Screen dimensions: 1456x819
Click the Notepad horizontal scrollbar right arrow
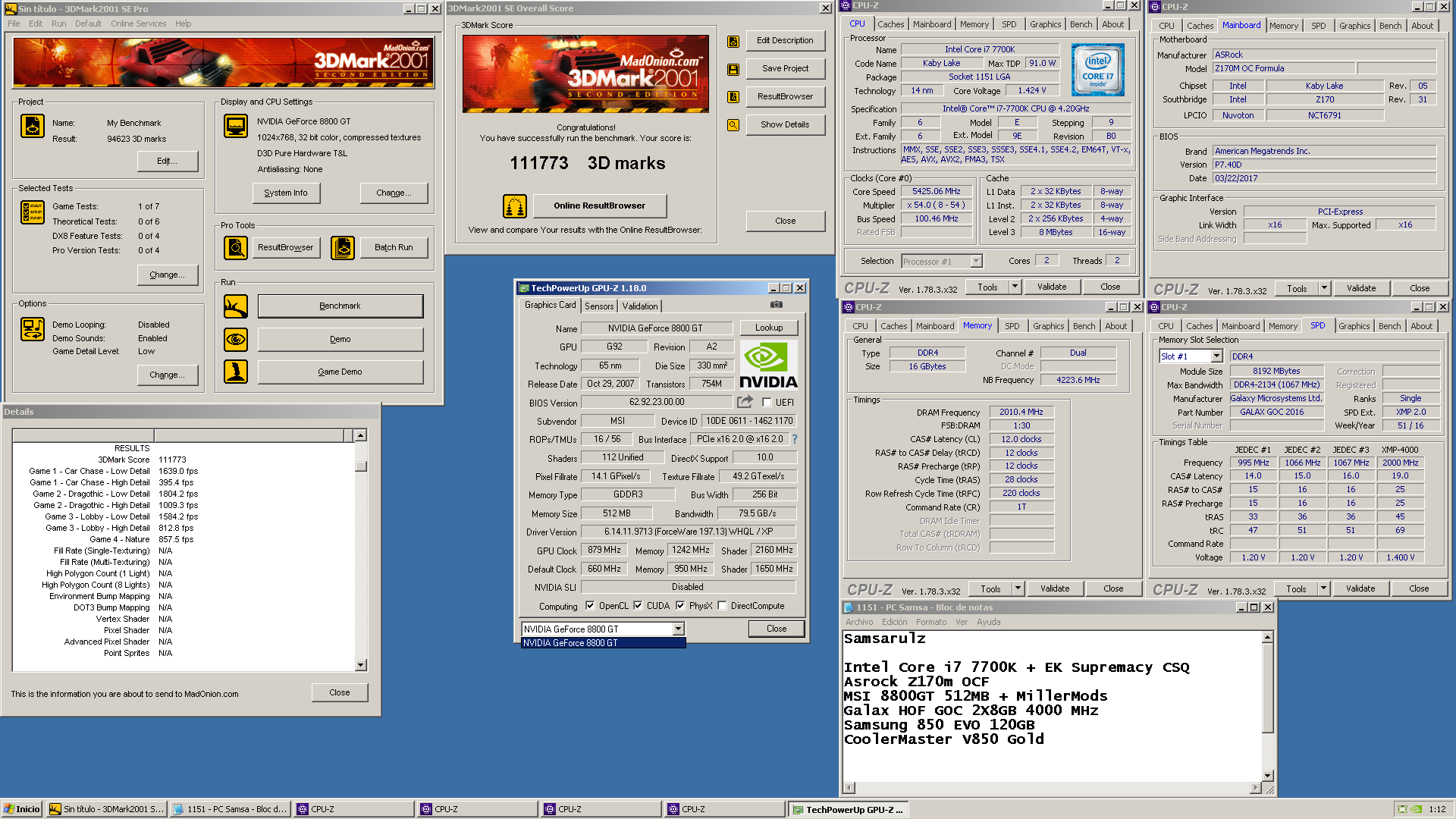click(1255, 788)
